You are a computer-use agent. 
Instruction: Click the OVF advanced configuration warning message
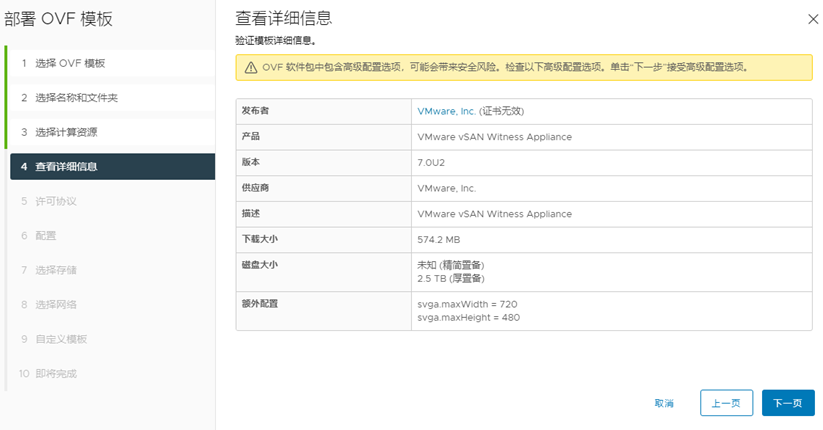pyautogui.click(x=505, y=67)
